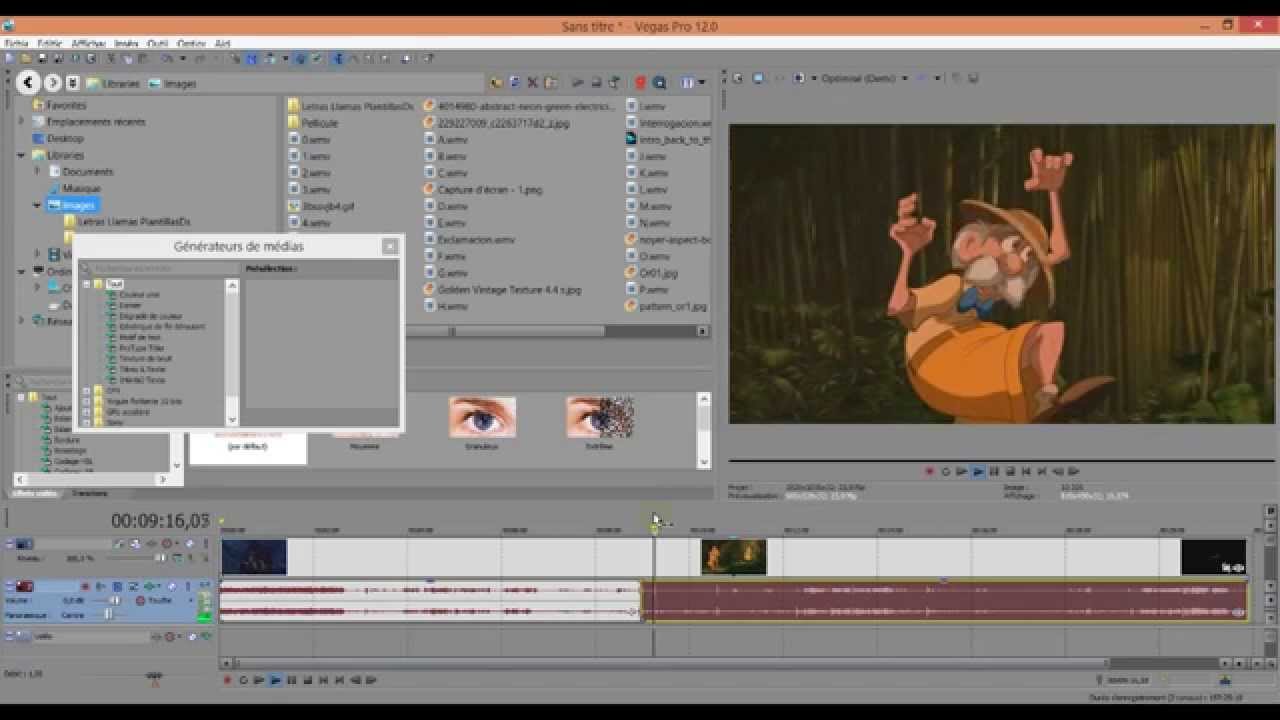Click the red record button under preview
The width and height of the screenshot is (1280, 720).
(x=929, y=471)
